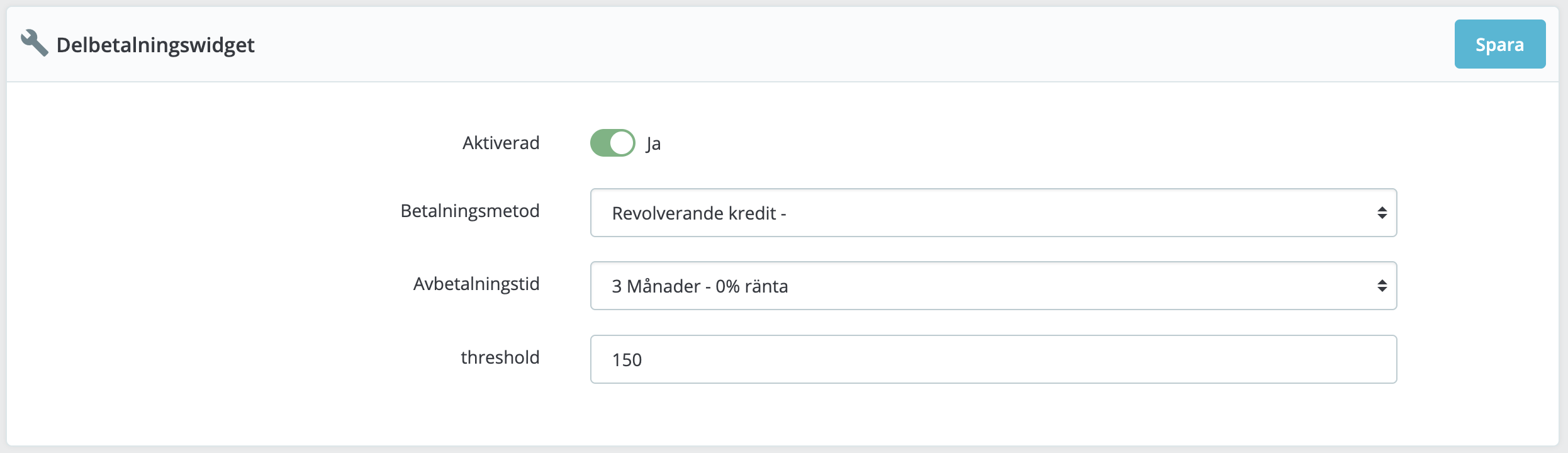
Task: Click the Betalningsmetod label
Action: tap(470, 211)
